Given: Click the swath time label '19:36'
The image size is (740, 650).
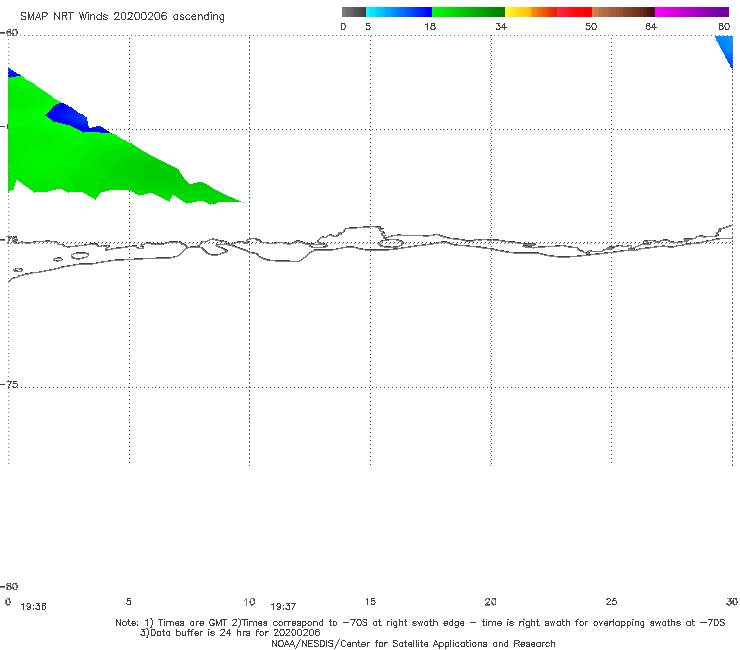Looking at the screenshot, I should pyautogui.click(x=34, y=607).
